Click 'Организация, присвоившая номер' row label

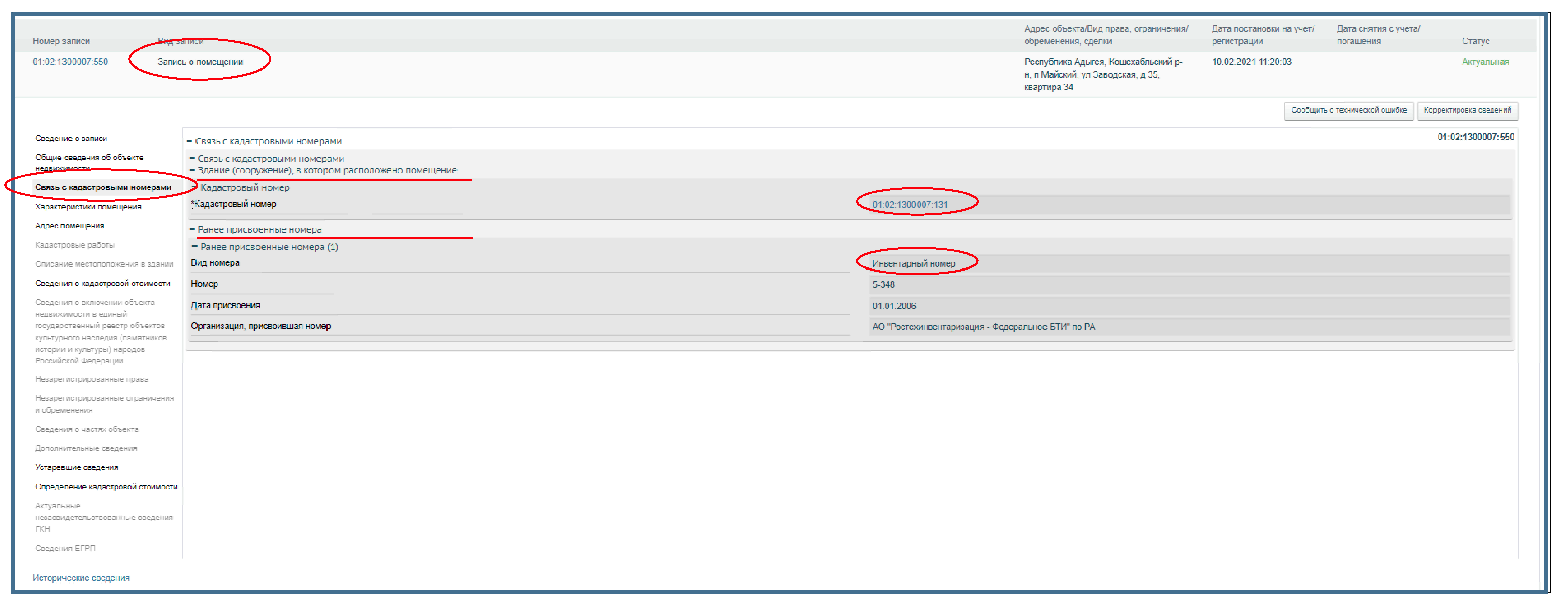(260, 327)
